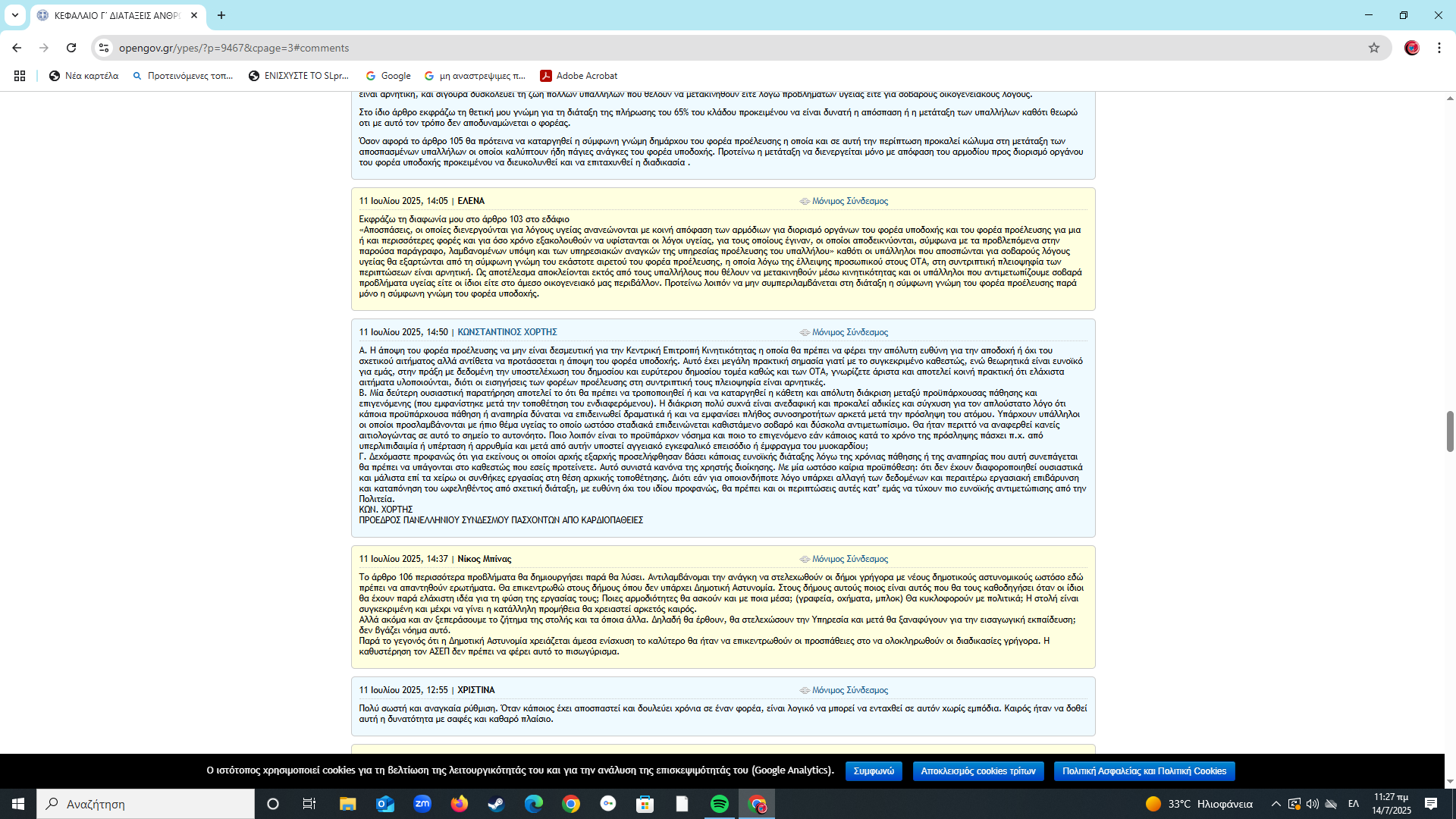Click the page vertical scrollbar thumb
The image size is (1456, 819).
click(x=1450, y=431)
